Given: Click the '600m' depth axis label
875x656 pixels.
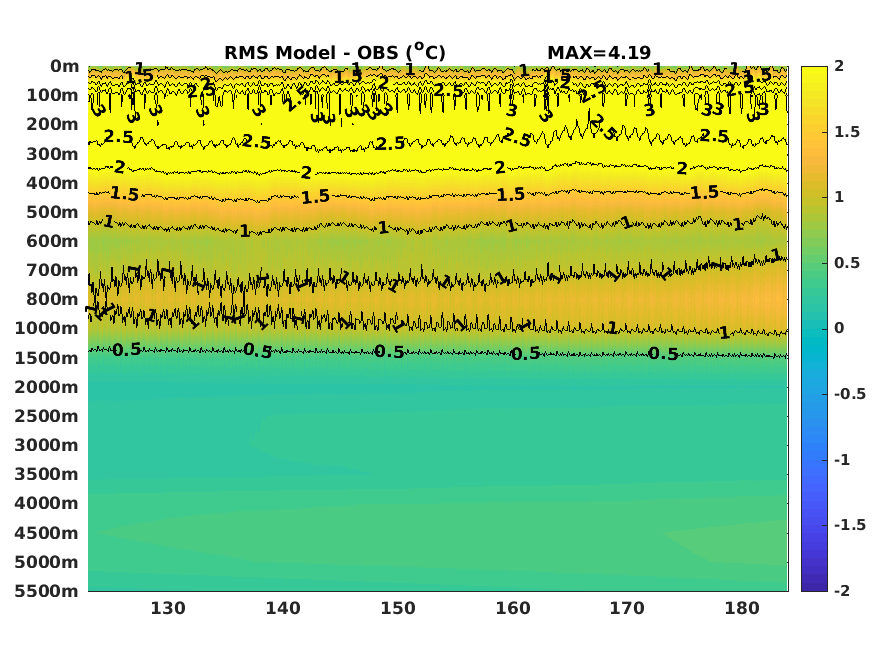Looking at the screenshot, I should tap(52, 241).
